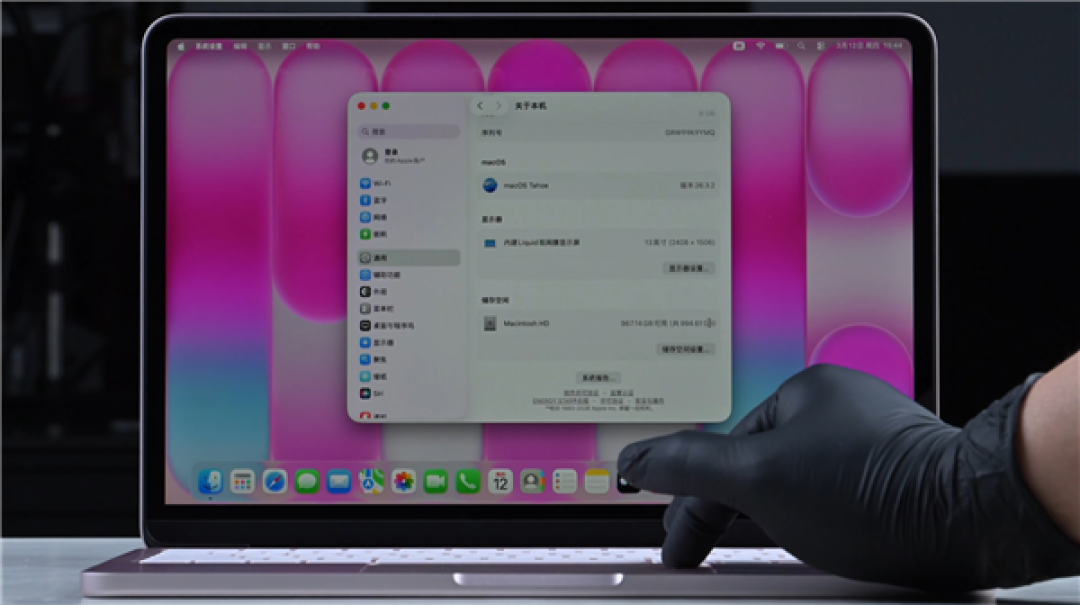This screenshot has height=605, width=1080.
Task: Open Window (窗口) menu in menu bar
Action: point(289,46)
